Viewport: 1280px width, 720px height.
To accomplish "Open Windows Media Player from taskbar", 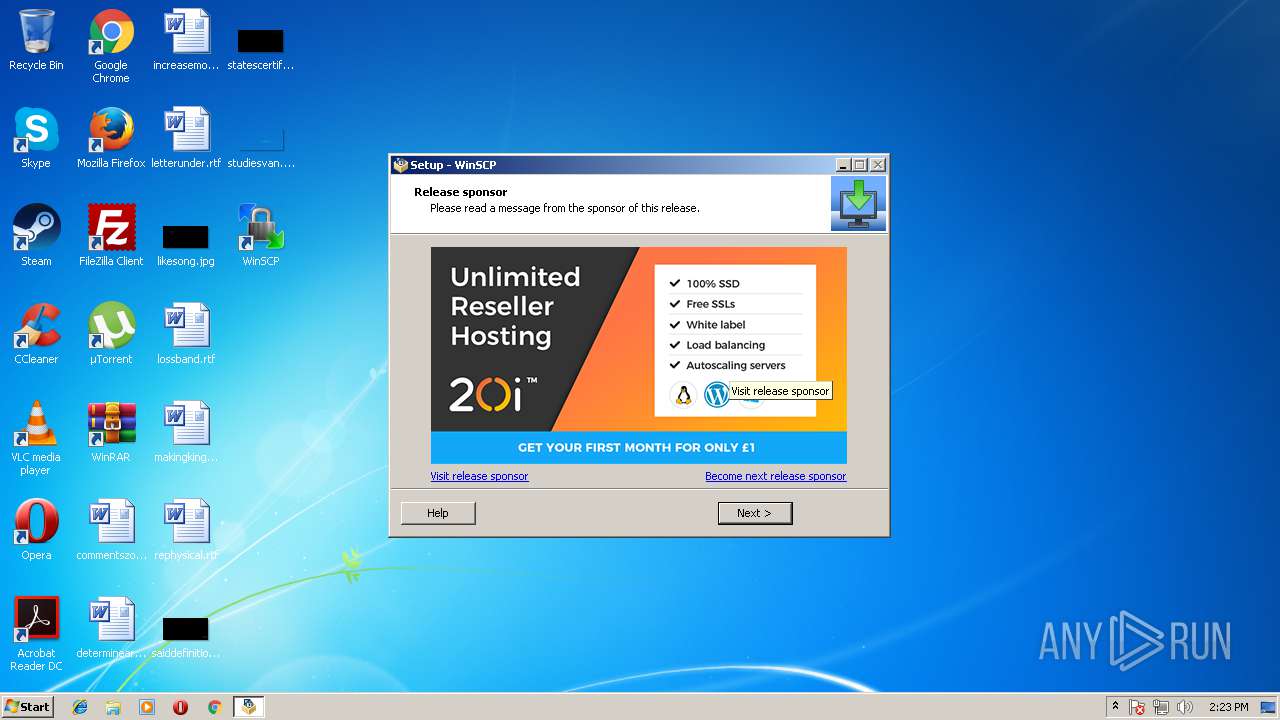I will coord(147,707).
